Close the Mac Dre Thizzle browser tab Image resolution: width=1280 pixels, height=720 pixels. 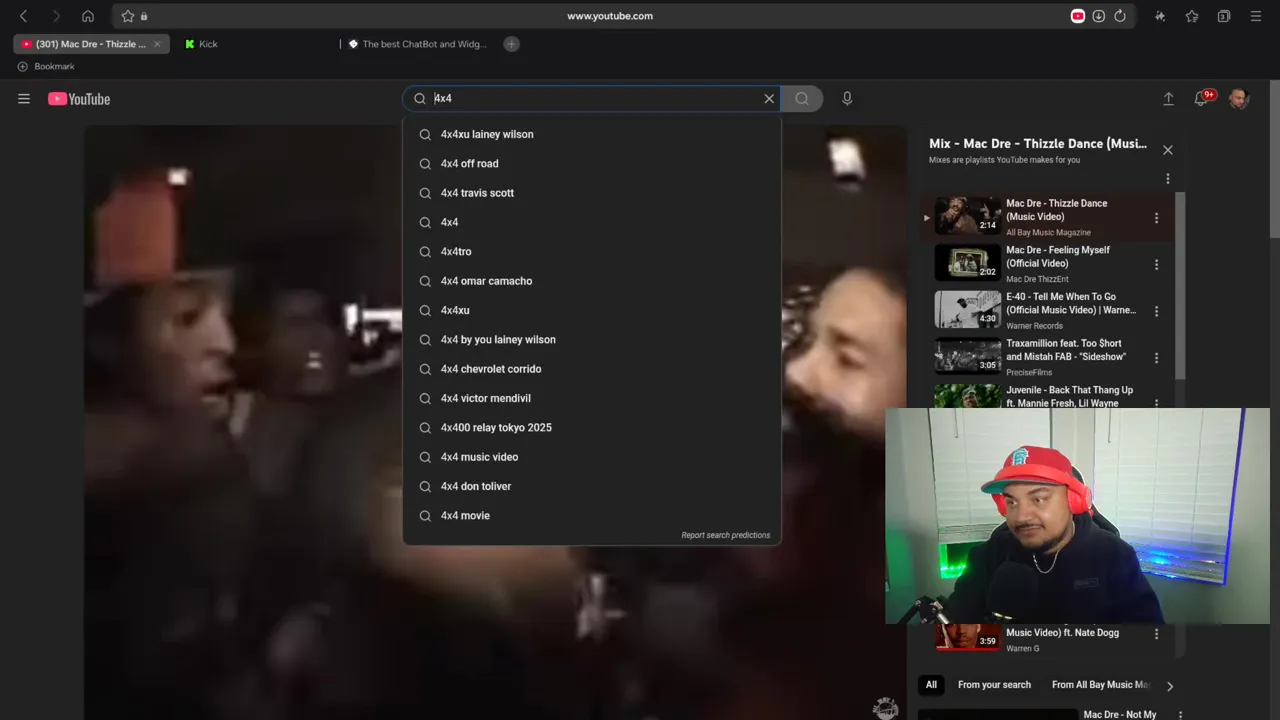157,44
